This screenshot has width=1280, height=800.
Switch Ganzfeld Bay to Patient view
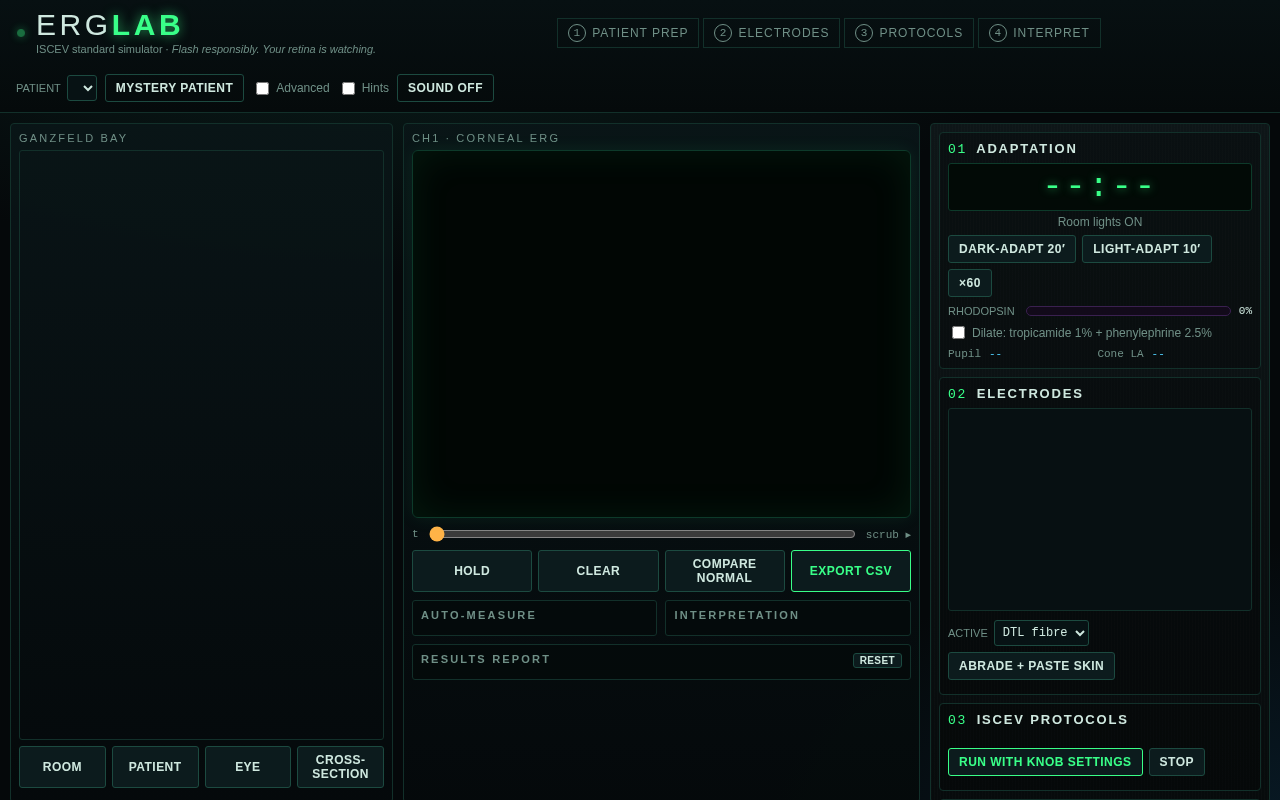point(155,767)
